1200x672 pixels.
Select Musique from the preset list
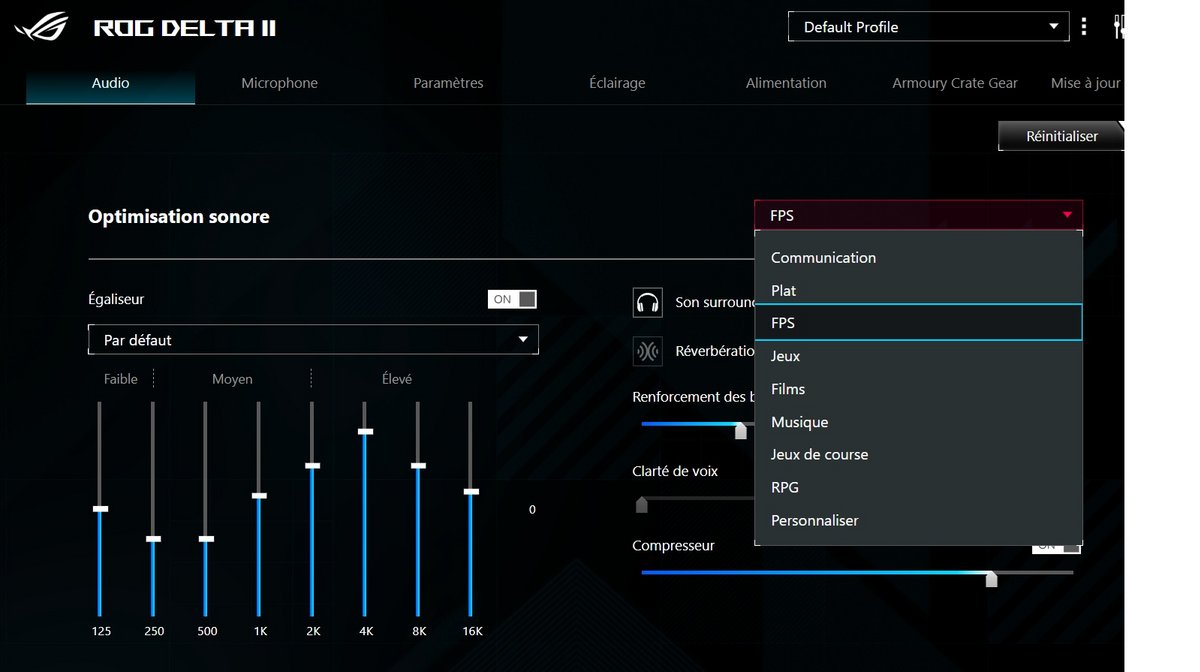(918, 422)
